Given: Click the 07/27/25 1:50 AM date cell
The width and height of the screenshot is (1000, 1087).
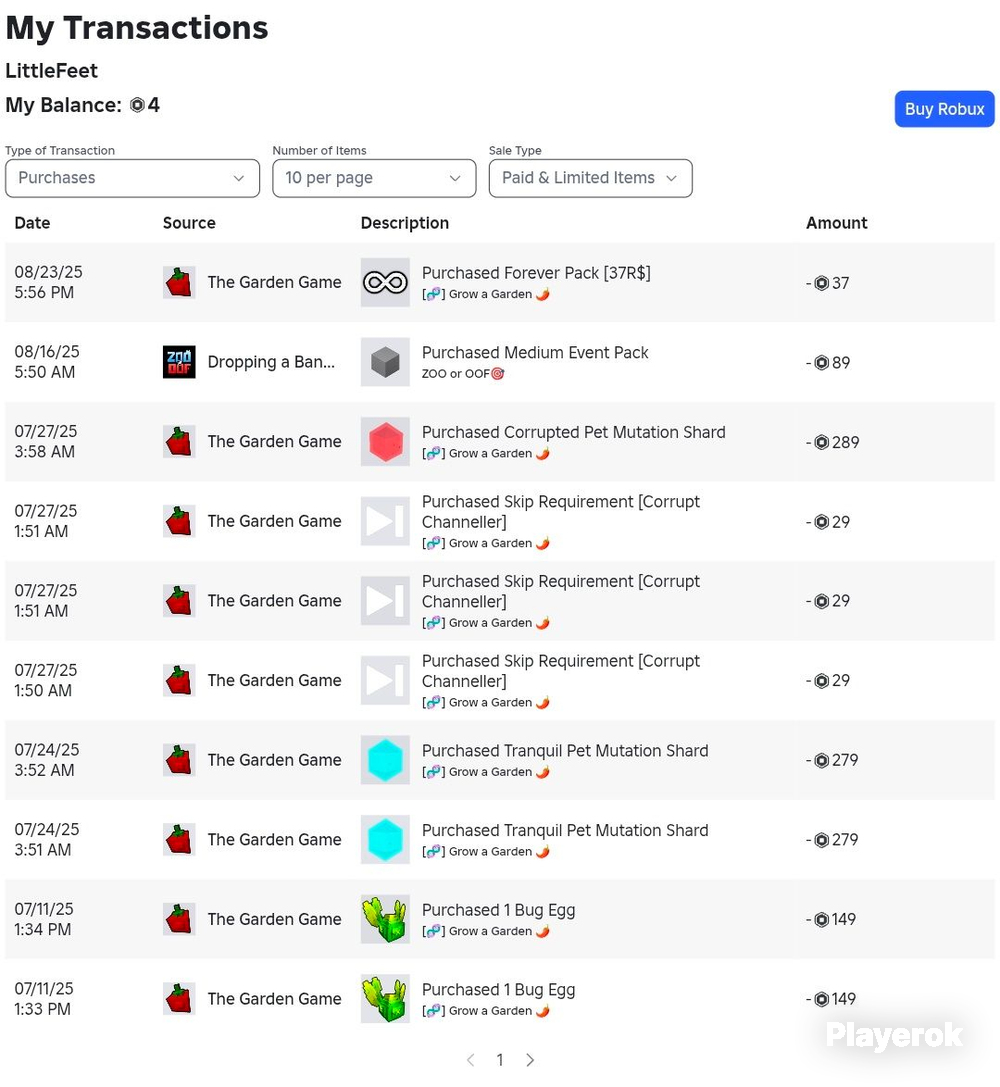Looking at the screenshot, I should click(46, 680).
